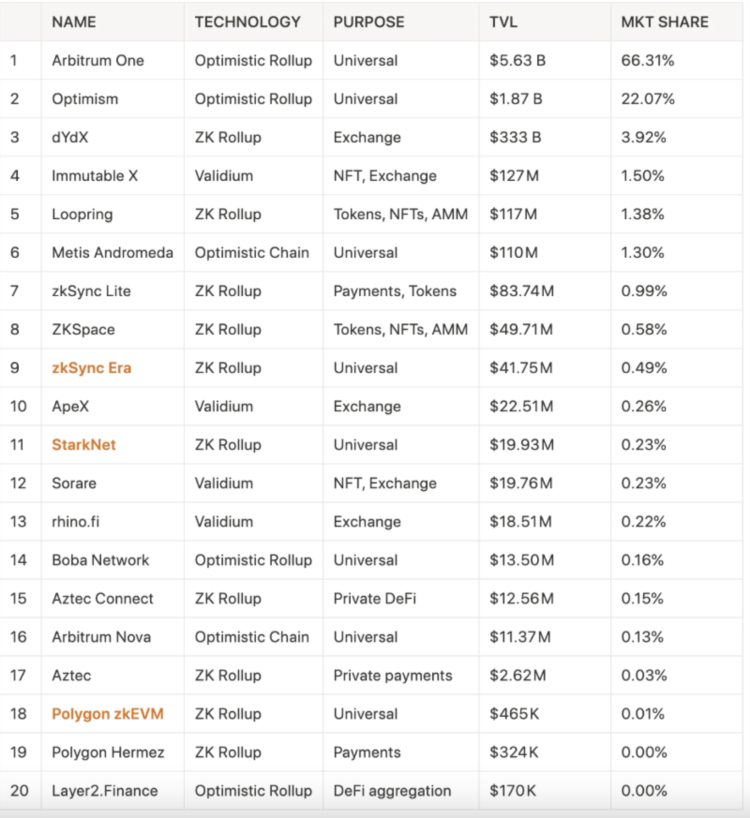Select the Loopring row name
This screenshot has width=750, height=818.
click(x=82, y=214)
